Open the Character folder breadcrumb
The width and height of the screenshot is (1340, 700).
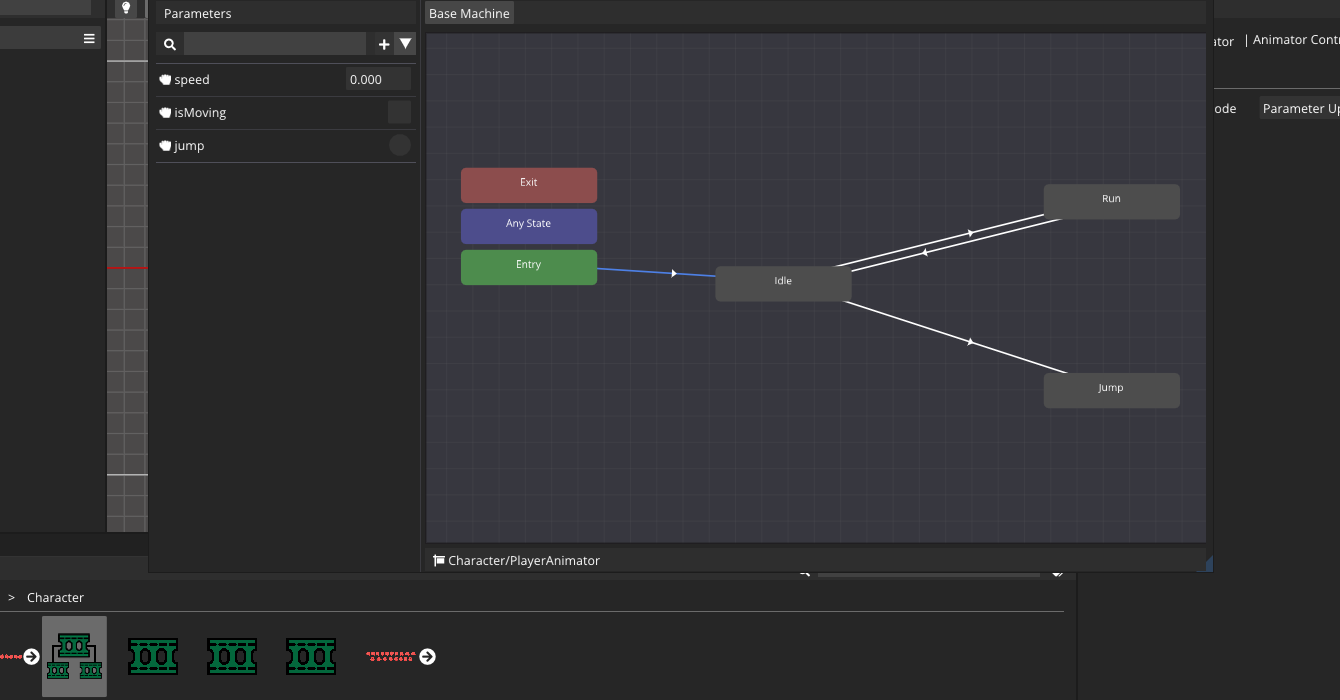(55, 597)
